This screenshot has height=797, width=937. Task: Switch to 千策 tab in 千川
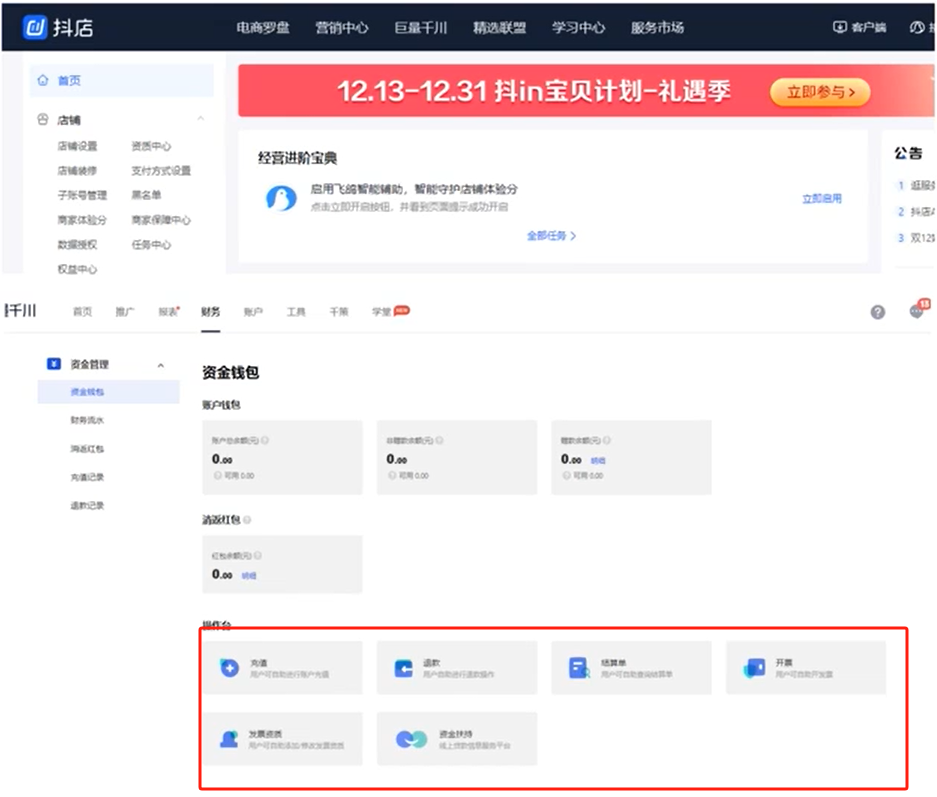(339, 311)
